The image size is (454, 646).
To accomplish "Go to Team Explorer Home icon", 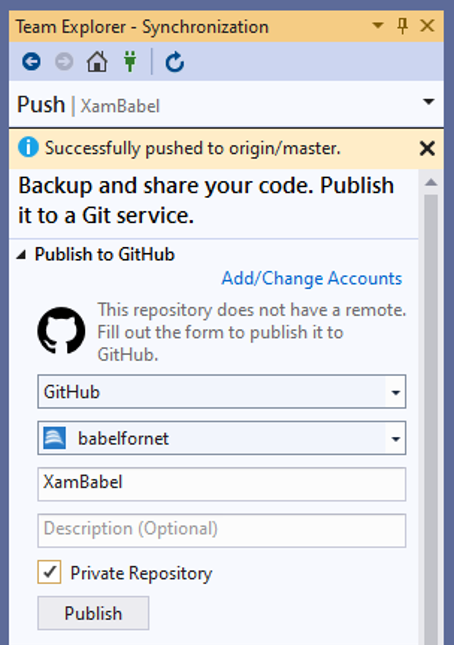I will point(97,62).
